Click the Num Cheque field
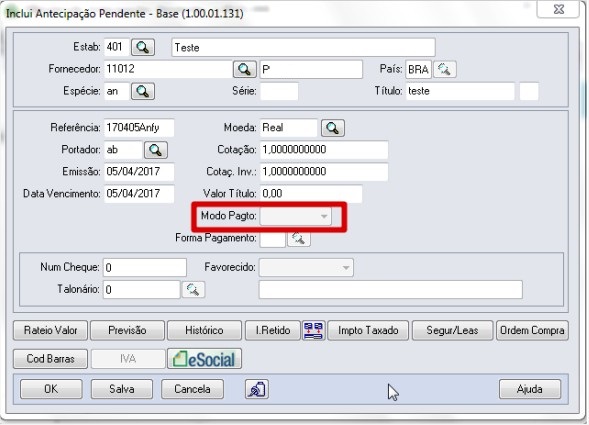Image resolution: width=589 pixels, height=425 pixels. (145, 268)
